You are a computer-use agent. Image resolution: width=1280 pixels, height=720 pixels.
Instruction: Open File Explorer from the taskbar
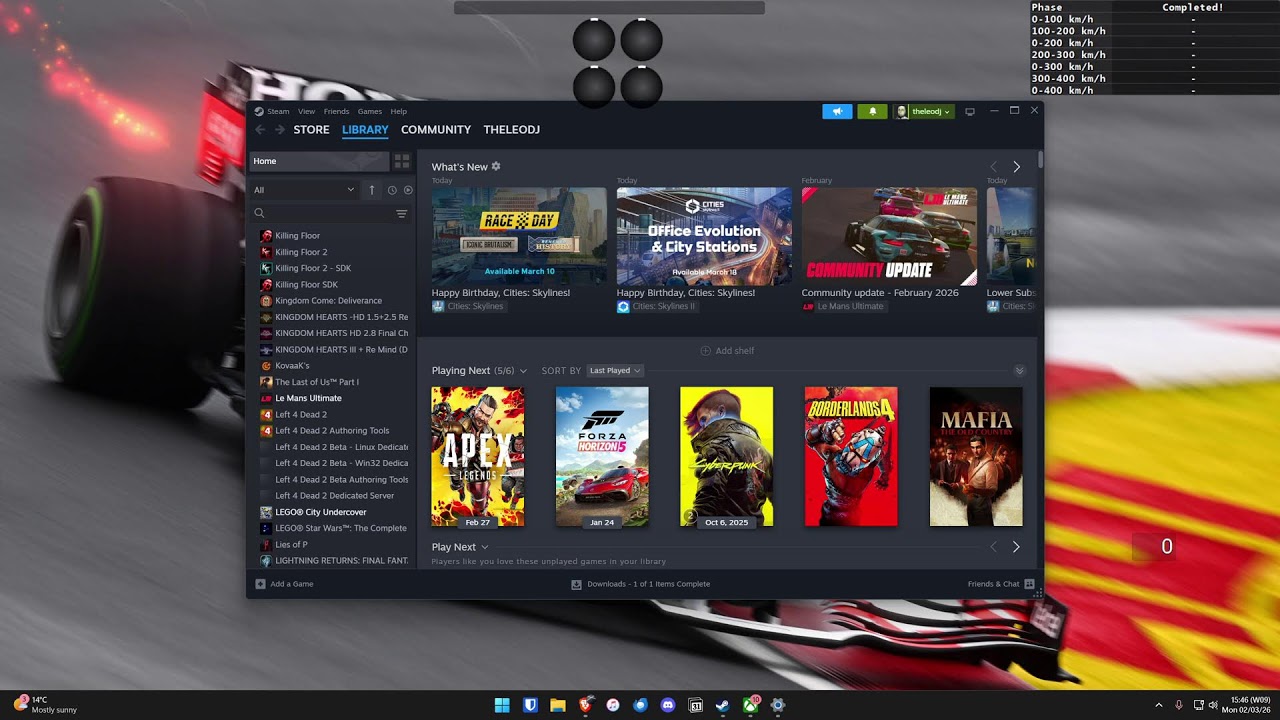tap(557, 705)
